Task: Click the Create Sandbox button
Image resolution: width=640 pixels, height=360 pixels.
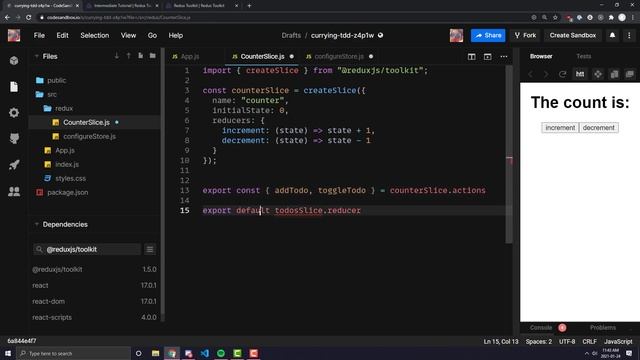Action: tap(573, 36)
